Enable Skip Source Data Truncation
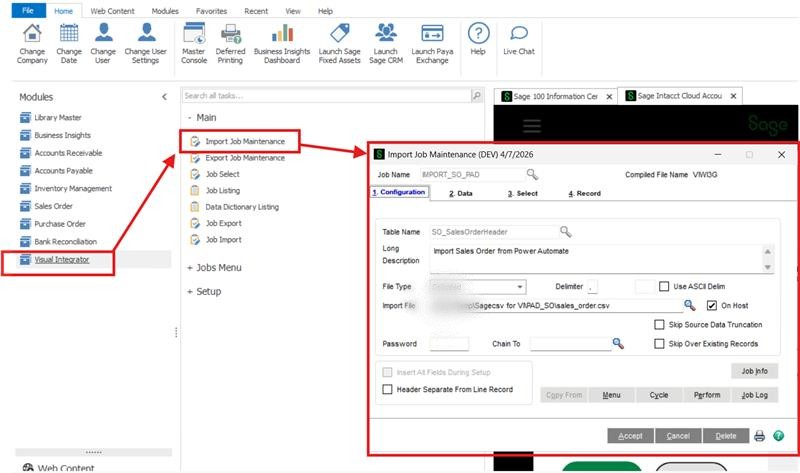800x473 pixels. (x=659, y=325)
